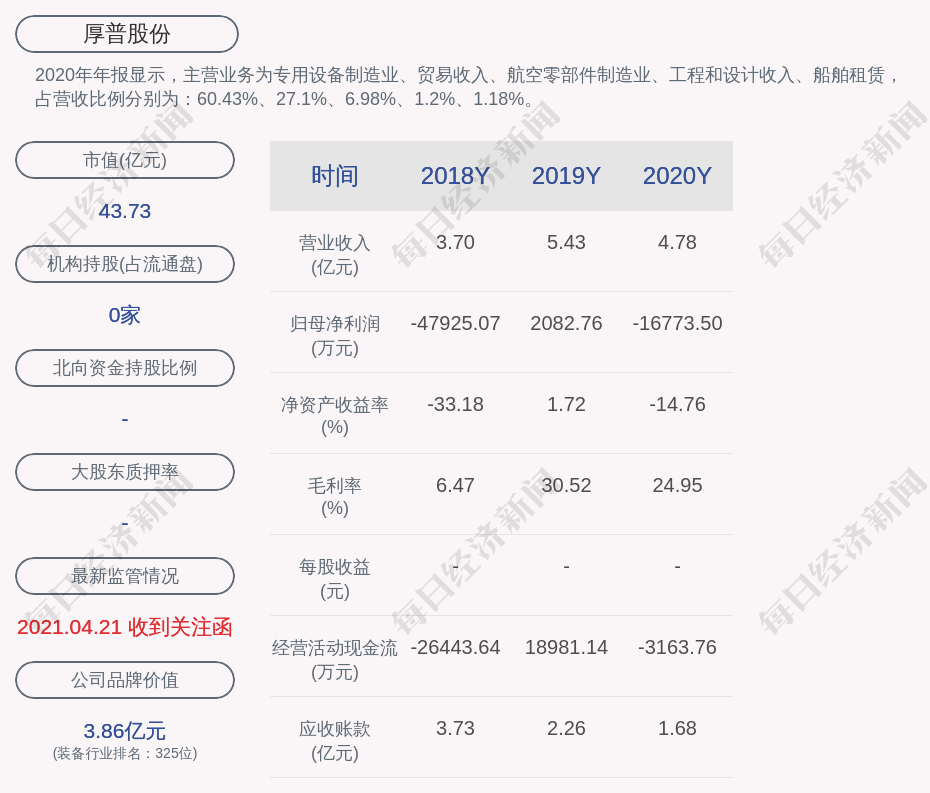Select the brand value 3.86亿元

(125, 731)
